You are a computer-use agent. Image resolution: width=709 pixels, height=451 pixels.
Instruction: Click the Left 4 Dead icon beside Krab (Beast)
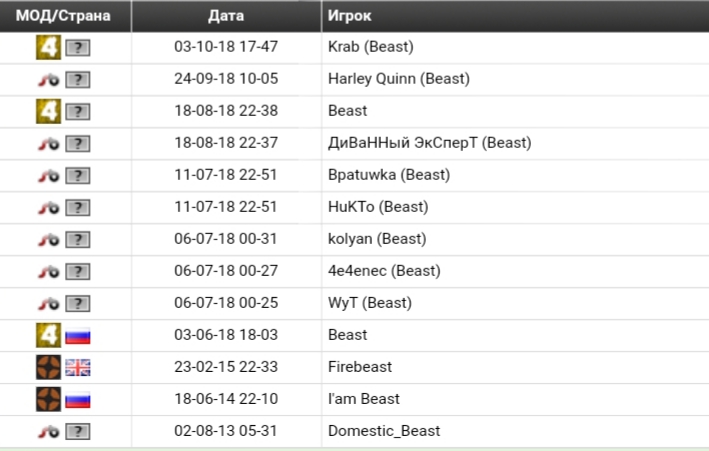[48, 47]
